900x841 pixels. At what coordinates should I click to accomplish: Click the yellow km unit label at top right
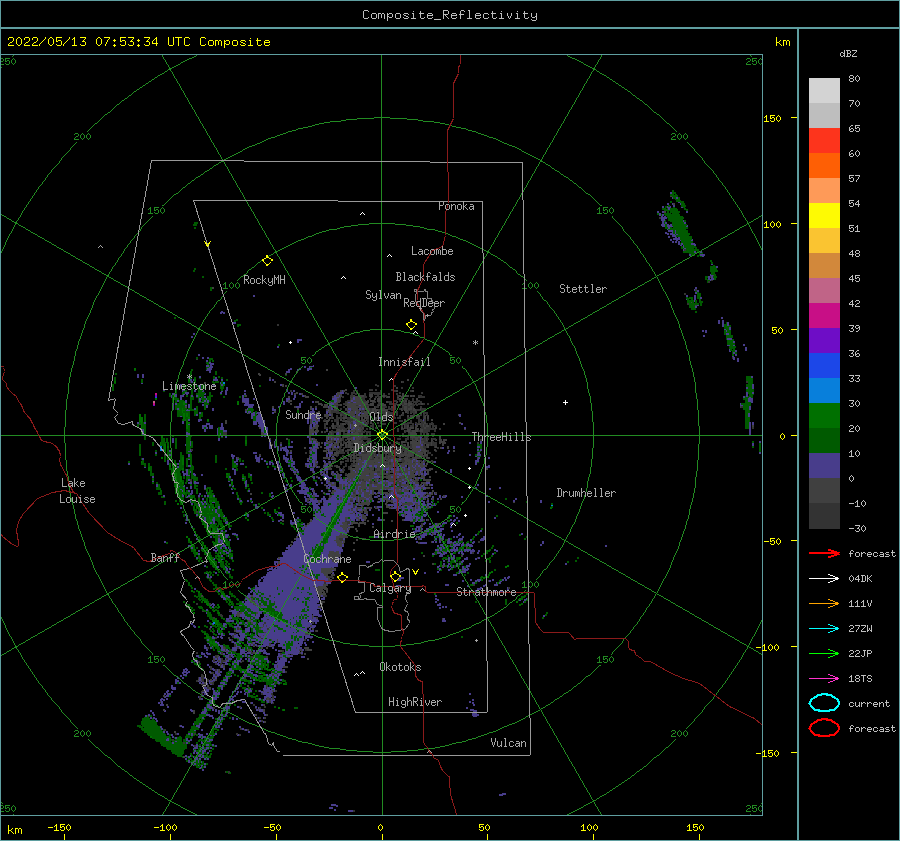tap(782, 42)
